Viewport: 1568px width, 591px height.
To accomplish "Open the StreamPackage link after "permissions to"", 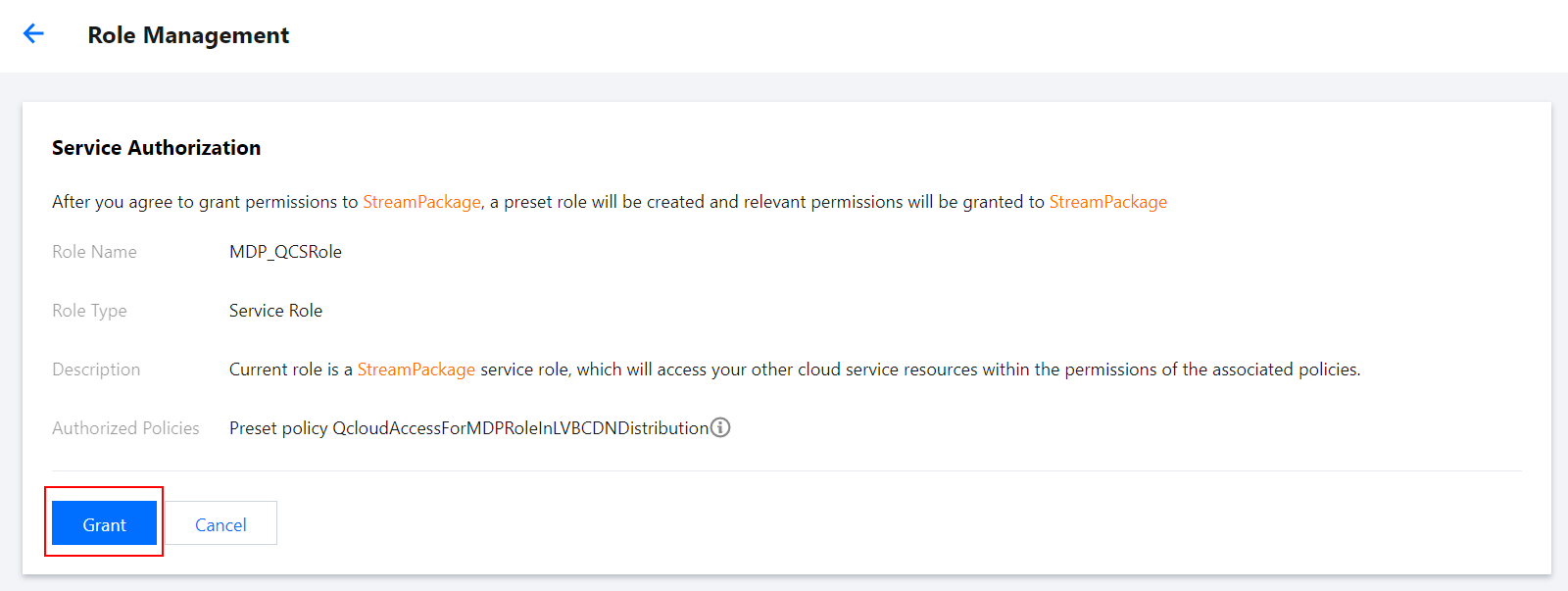I will (x=421, y=202).
